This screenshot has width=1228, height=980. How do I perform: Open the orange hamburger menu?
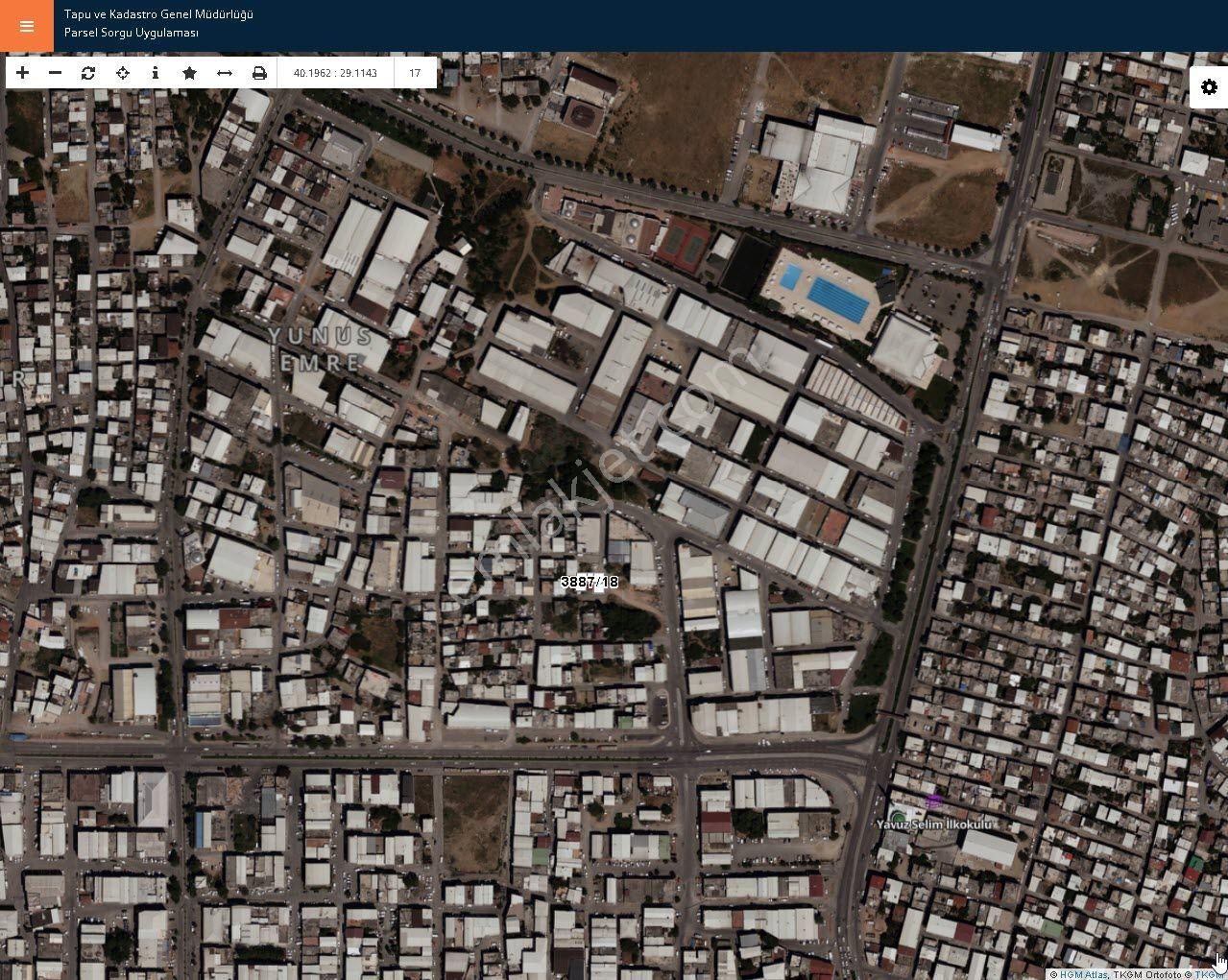click(26, 26)
